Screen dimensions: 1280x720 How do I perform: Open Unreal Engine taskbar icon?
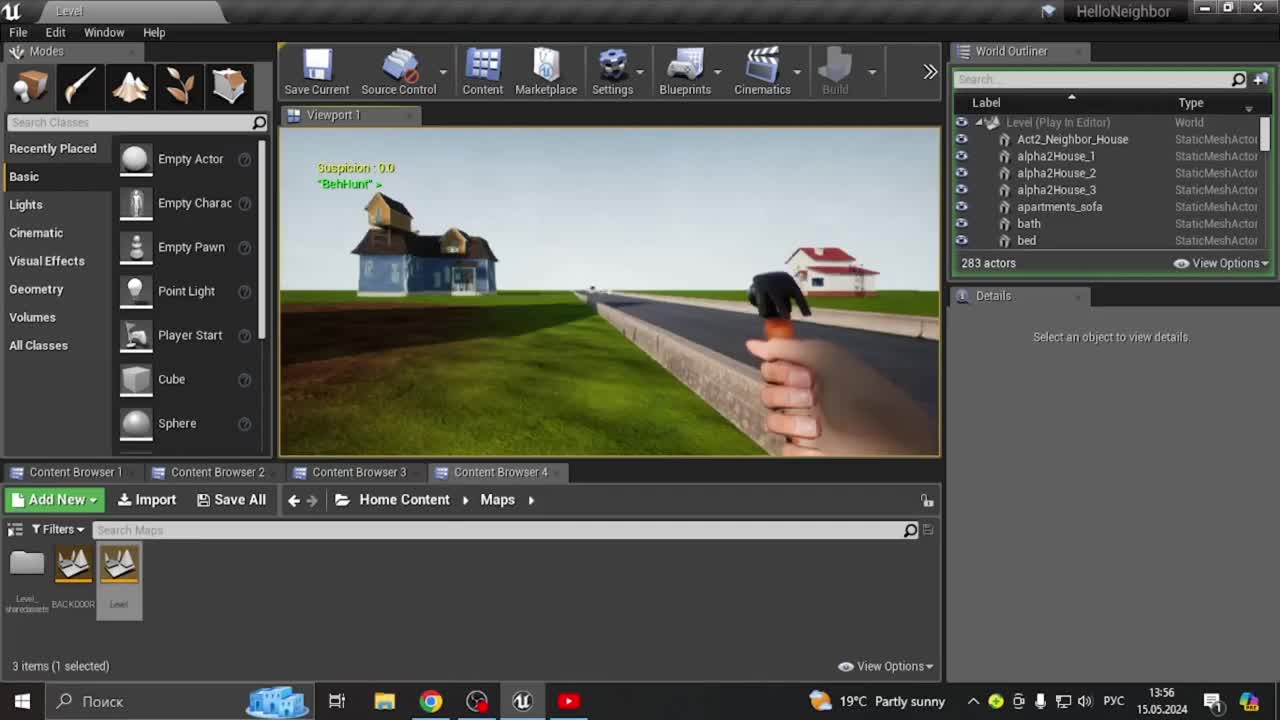(x=522, y=701)
